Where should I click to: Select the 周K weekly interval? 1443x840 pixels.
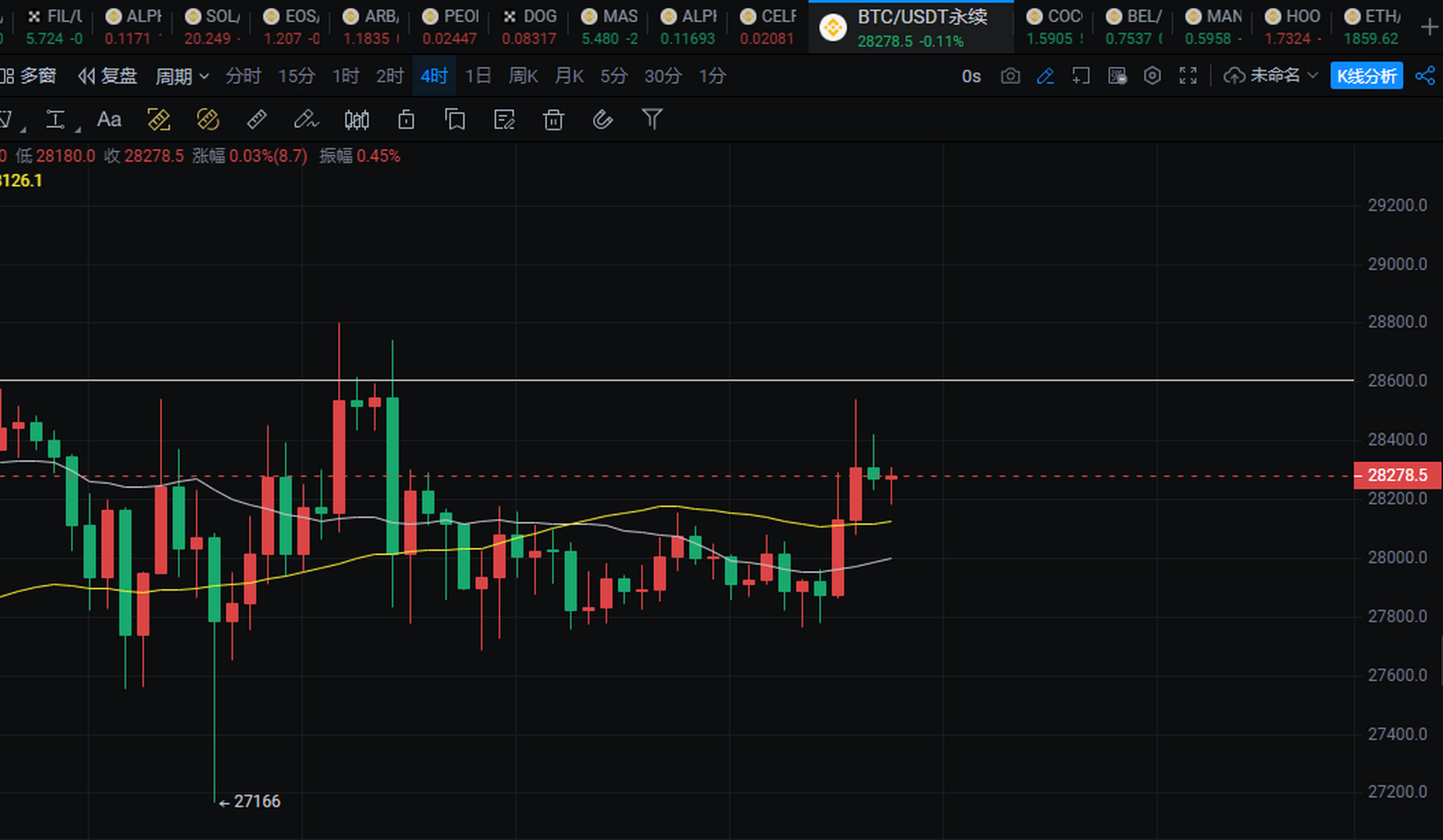(x=523, y=76)
